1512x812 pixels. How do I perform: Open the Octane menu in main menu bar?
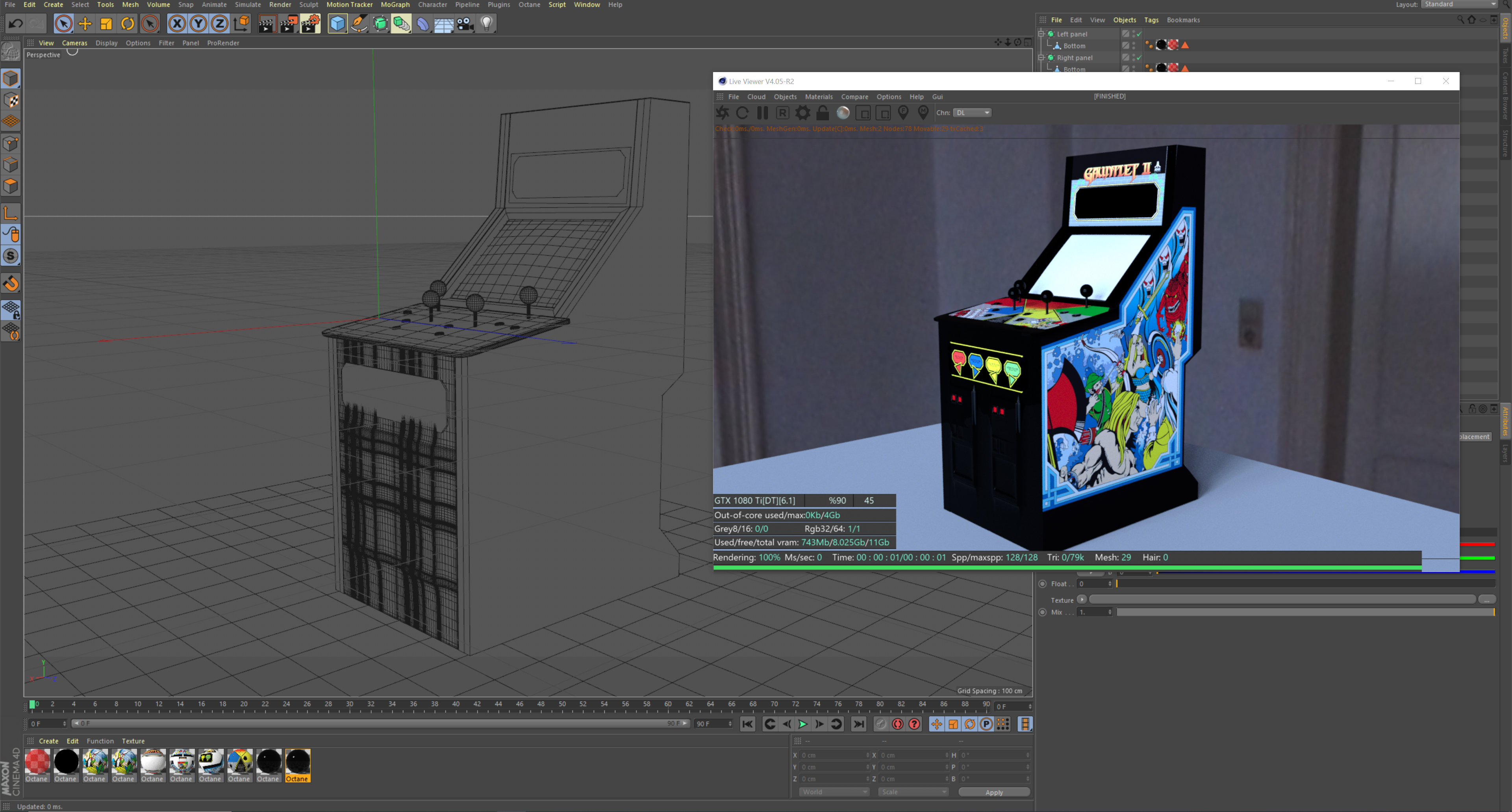[x=529, y=5]
